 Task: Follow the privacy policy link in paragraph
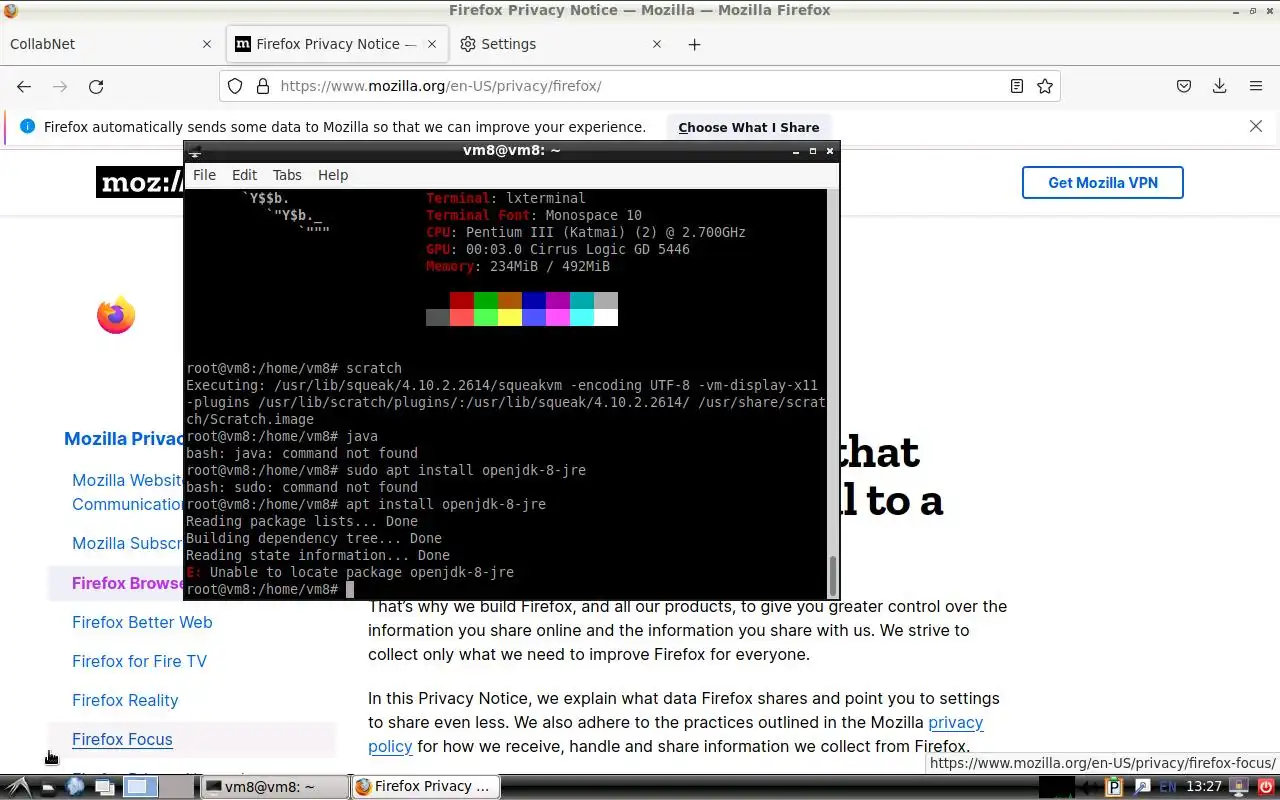(956, 722)
